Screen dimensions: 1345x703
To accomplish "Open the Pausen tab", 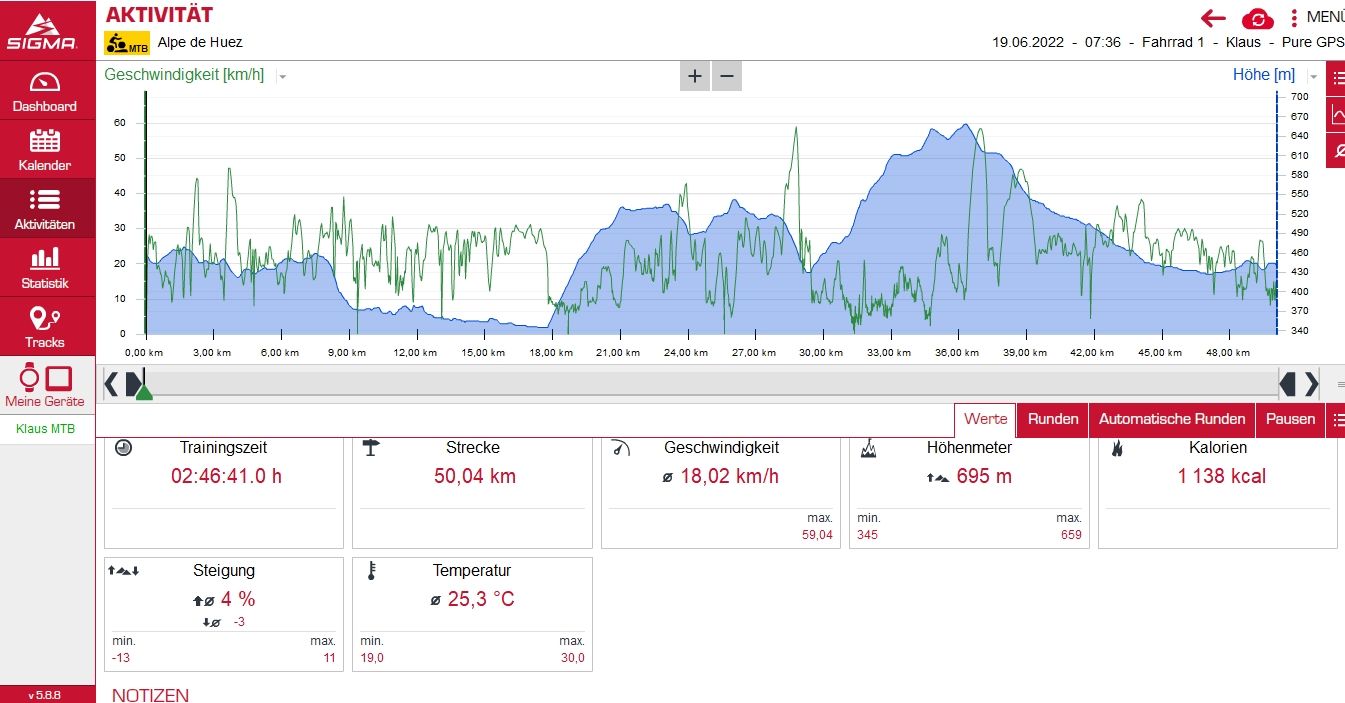I will coord(1290,419).
